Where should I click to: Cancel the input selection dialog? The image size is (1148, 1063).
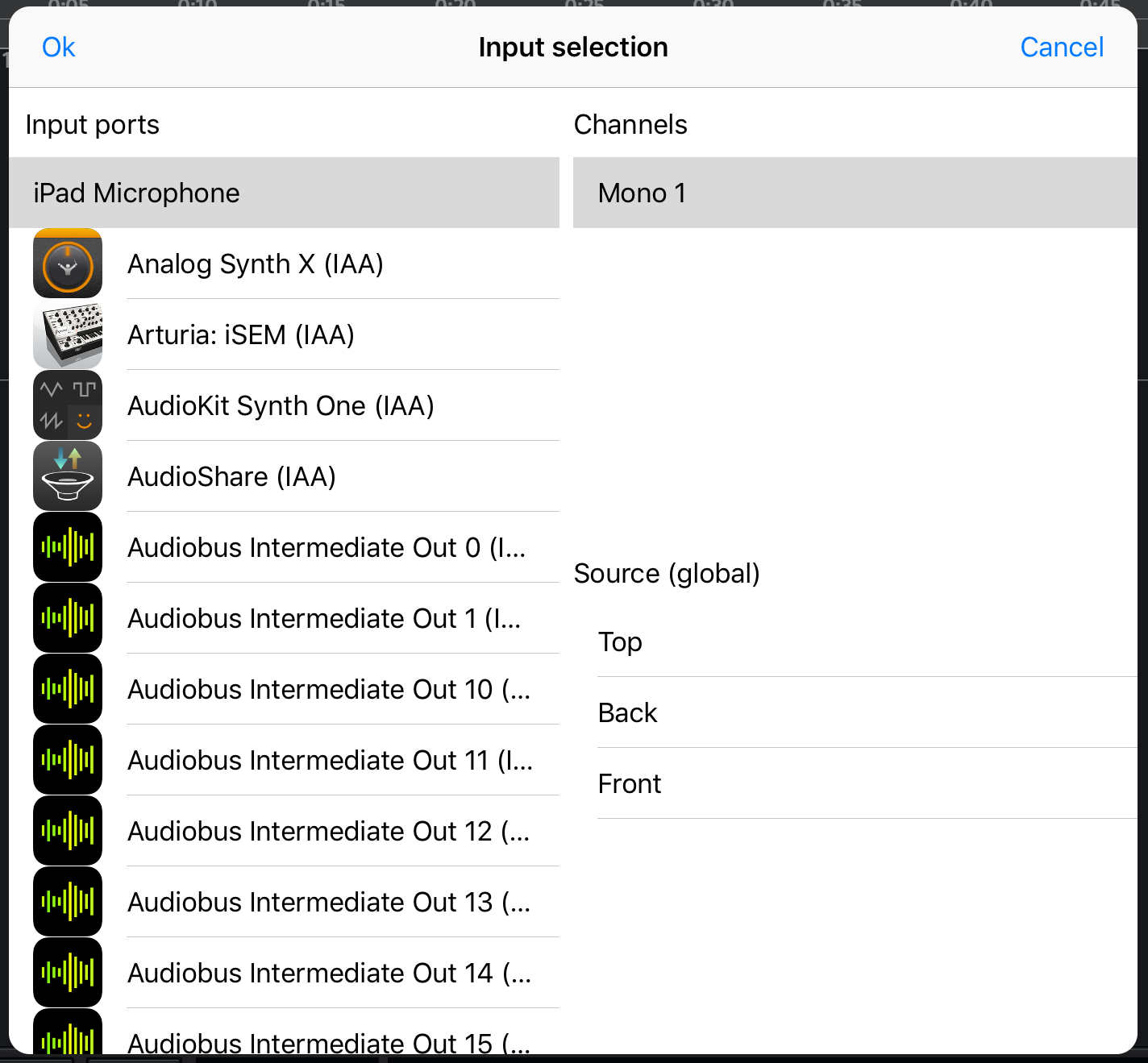1061,48
